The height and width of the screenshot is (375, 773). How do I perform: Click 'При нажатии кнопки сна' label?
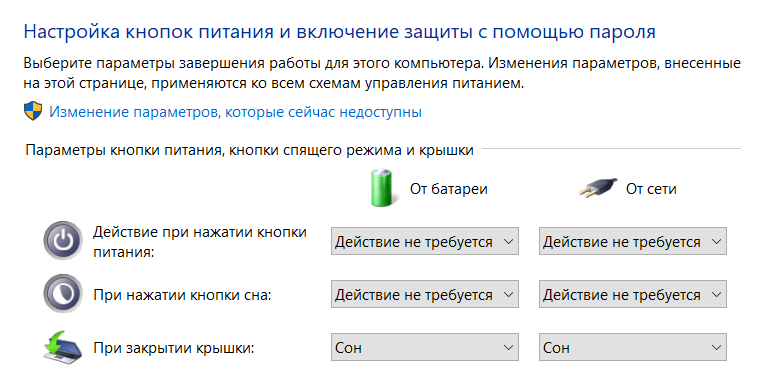[182, 295]
